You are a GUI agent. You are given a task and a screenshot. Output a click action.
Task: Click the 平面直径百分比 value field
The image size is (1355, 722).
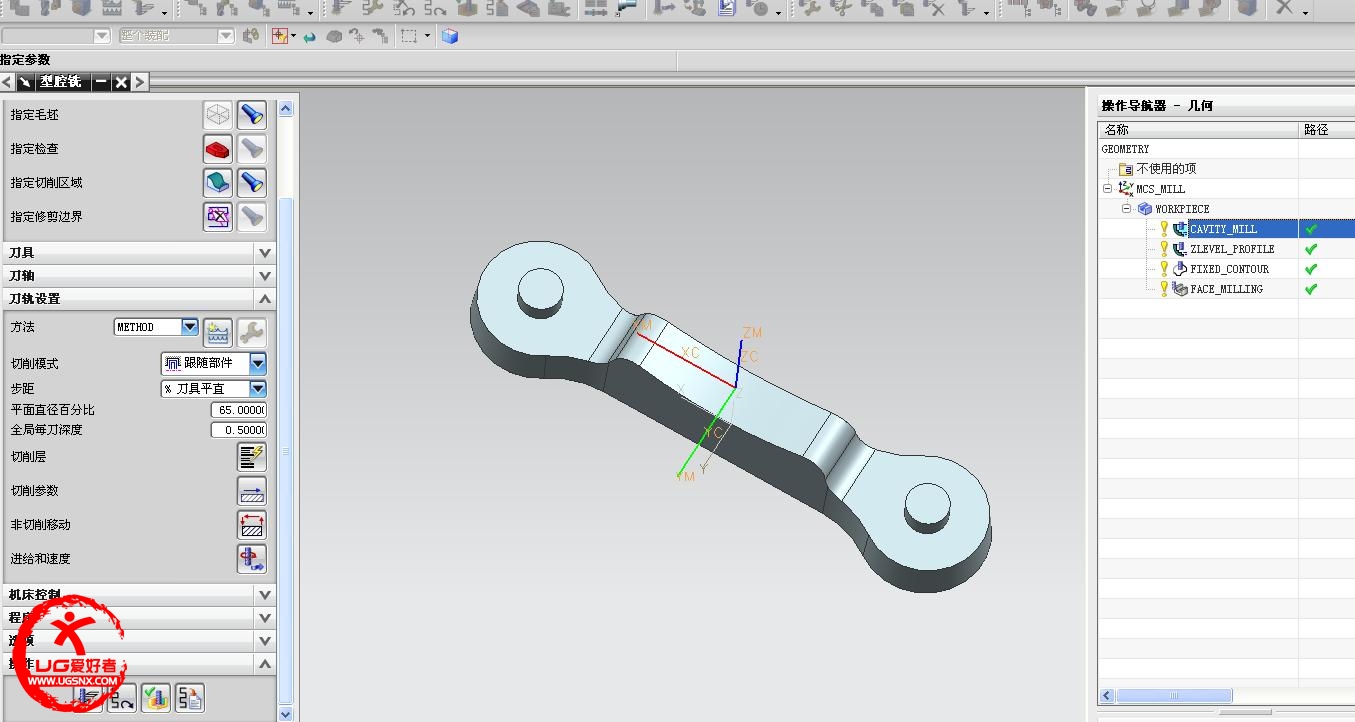(x=239, y=410)
